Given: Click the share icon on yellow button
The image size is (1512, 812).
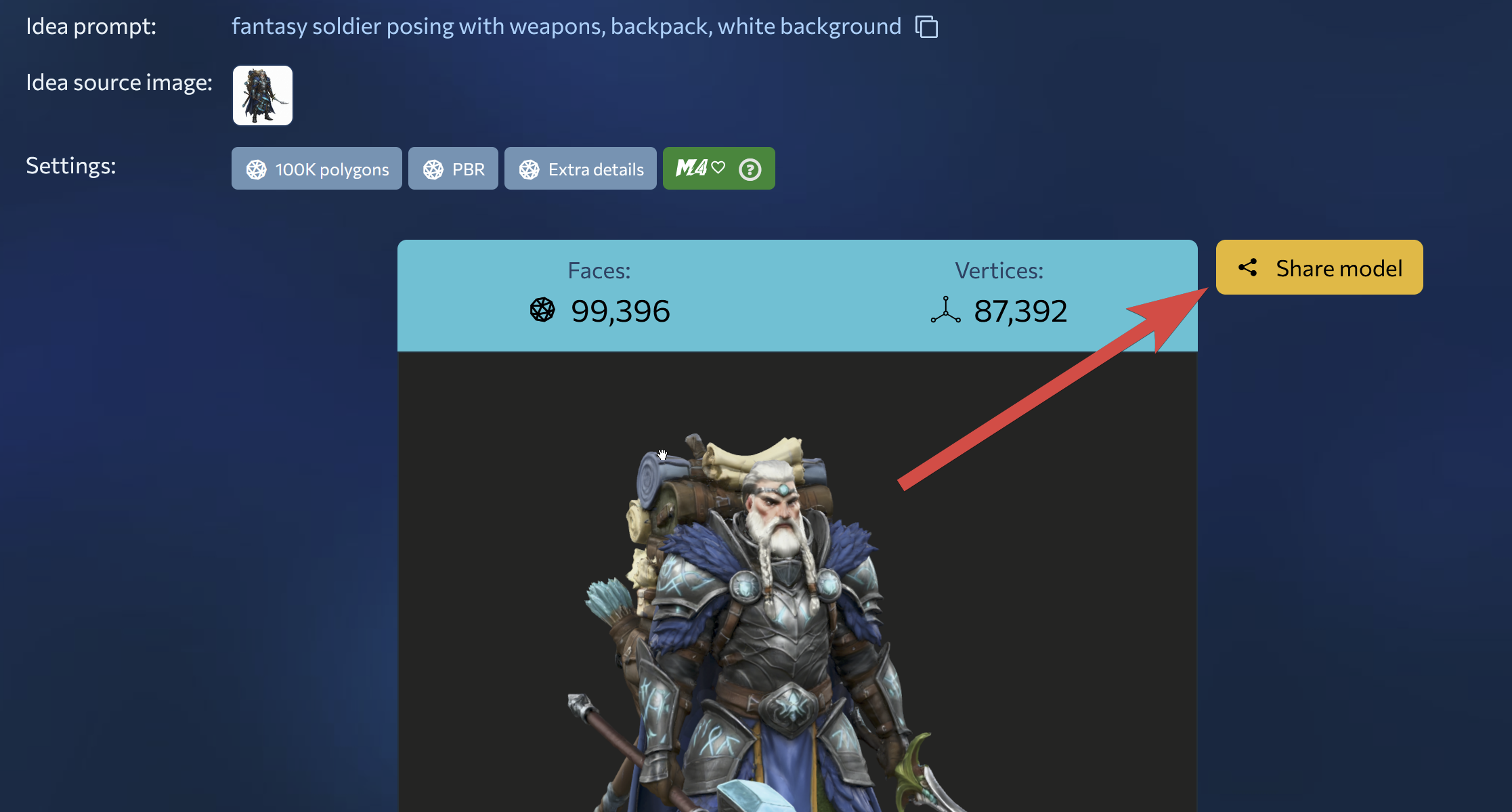Looking at the screenshot, I should coord(1248,268).
